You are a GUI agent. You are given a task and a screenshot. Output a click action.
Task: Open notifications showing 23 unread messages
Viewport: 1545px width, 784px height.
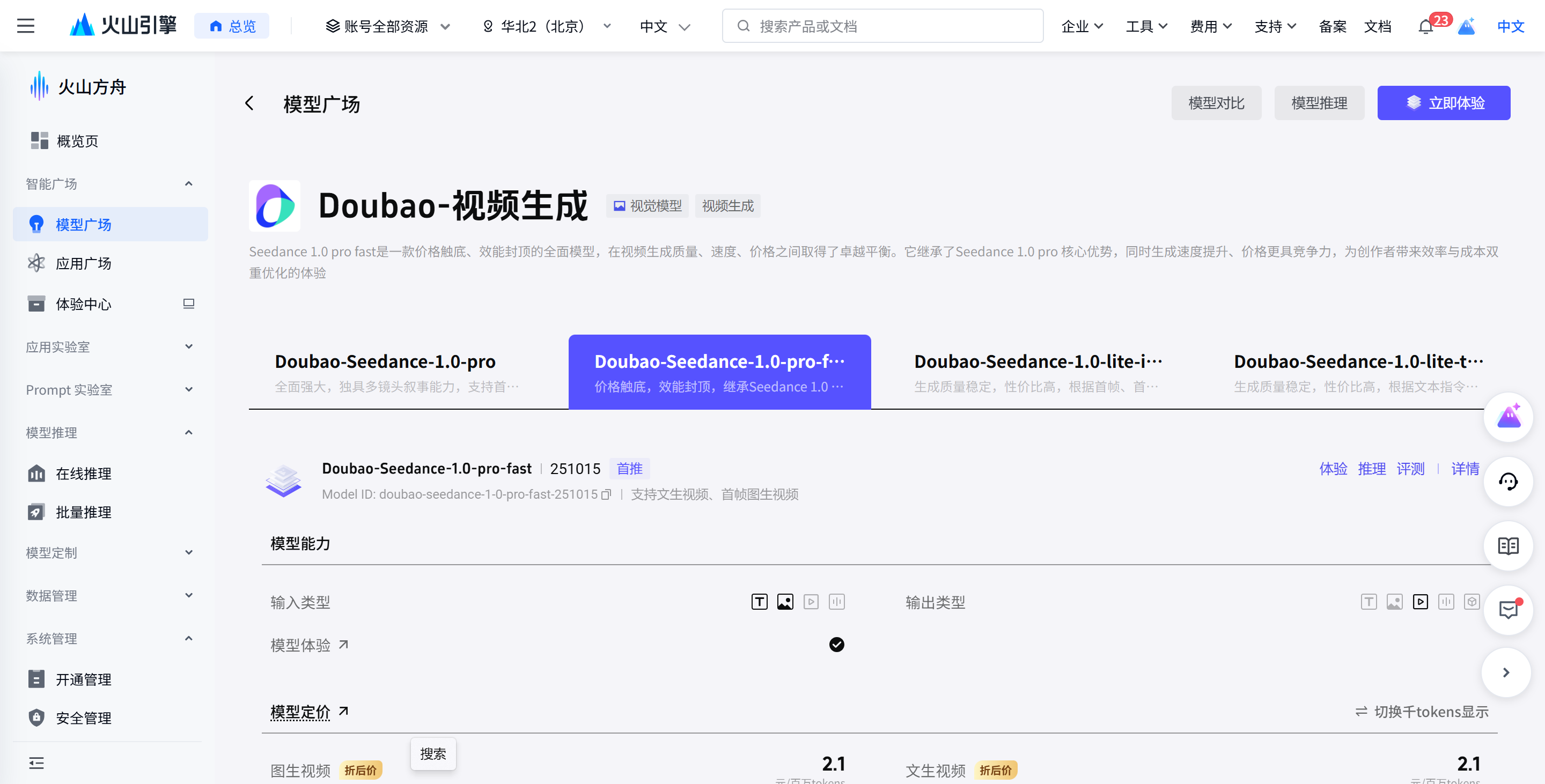1426,26
